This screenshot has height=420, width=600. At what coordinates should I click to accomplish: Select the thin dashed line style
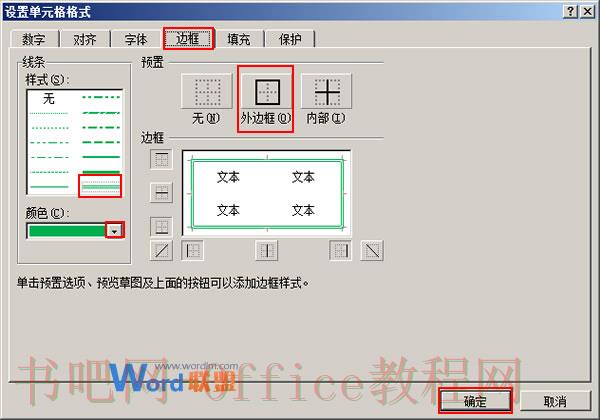[49, 172]
